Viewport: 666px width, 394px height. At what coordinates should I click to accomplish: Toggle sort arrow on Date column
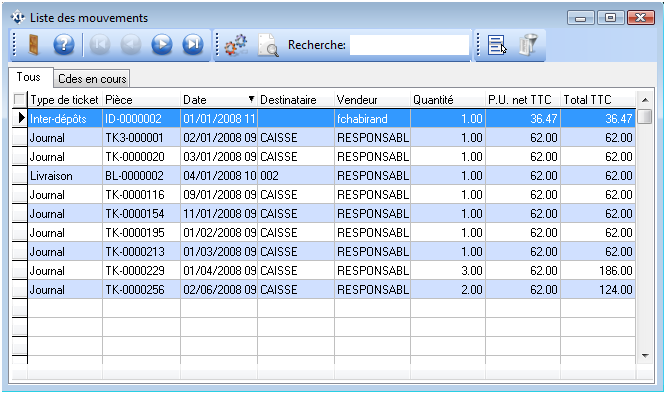tap(251, 99)
